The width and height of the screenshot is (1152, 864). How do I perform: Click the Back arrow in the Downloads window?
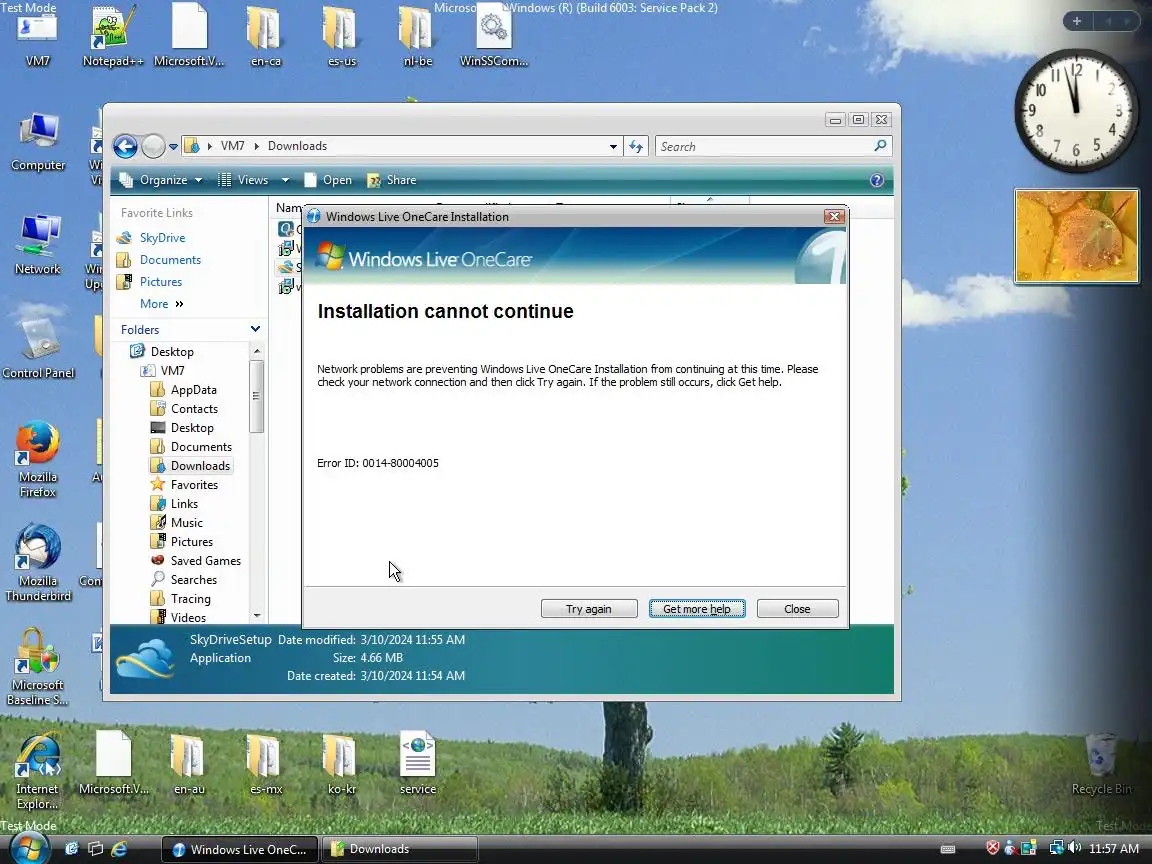pos(126,146)
